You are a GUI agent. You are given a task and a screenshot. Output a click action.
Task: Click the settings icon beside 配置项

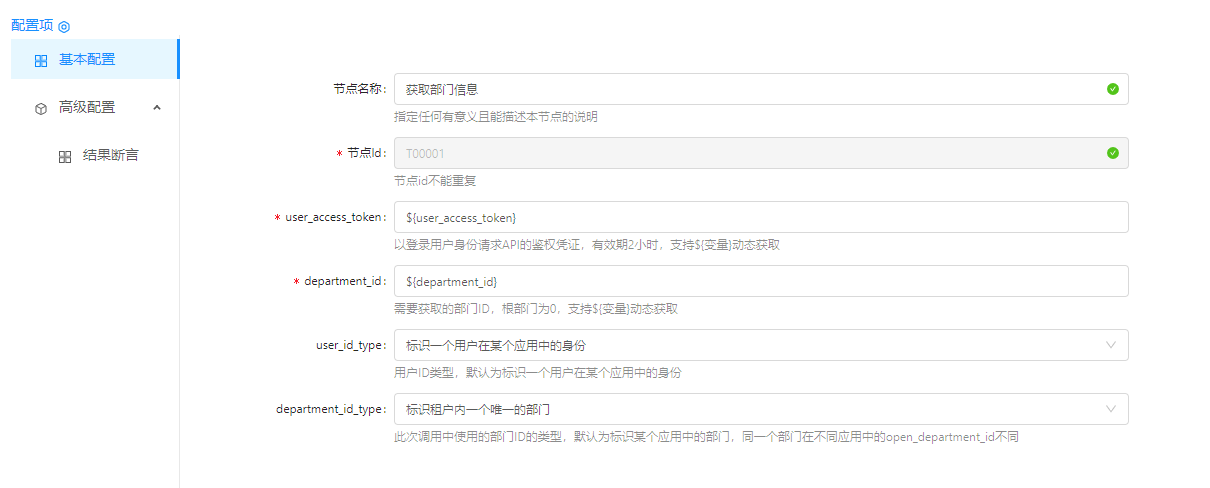click(x=64, y=26)
